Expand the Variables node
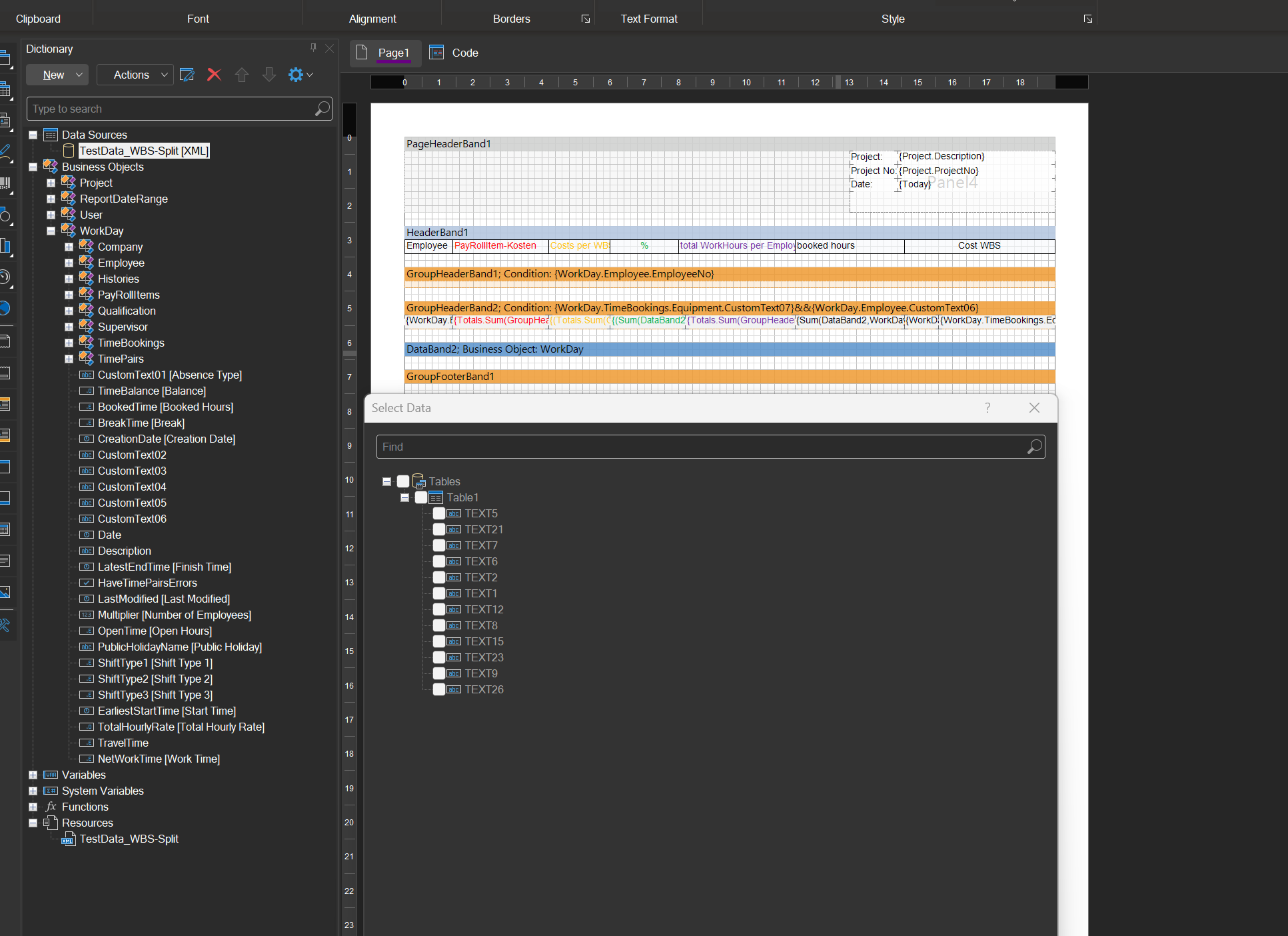Image resolution: width=1288 pixels, height=936 pixels. [x=33, y=775]
